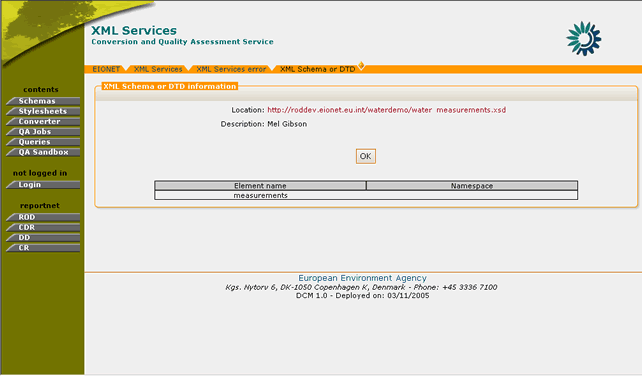Select Queries in the contents menu

43,142
